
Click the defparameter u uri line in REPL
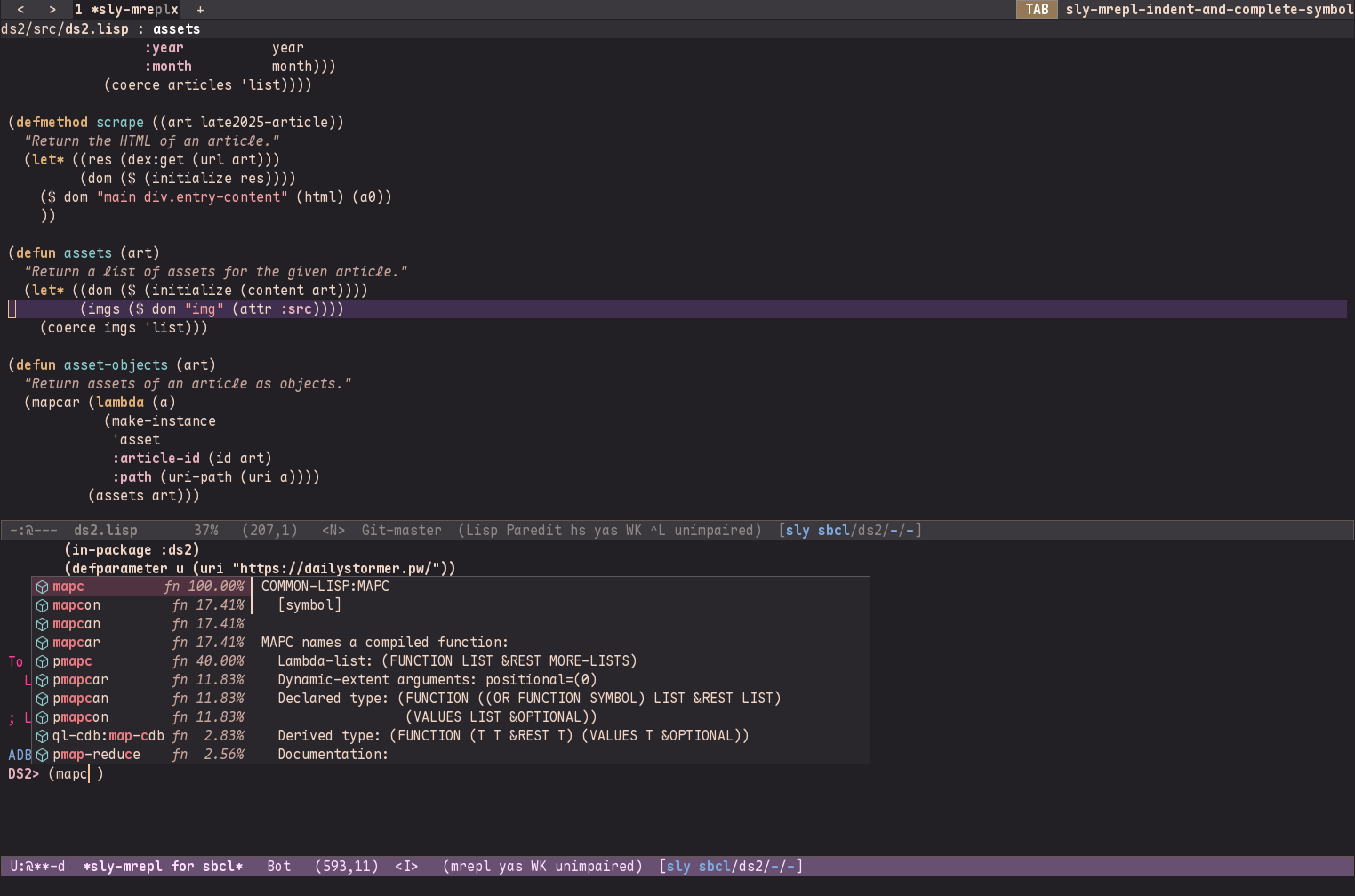pyautogui.click(x=260, y=569)
